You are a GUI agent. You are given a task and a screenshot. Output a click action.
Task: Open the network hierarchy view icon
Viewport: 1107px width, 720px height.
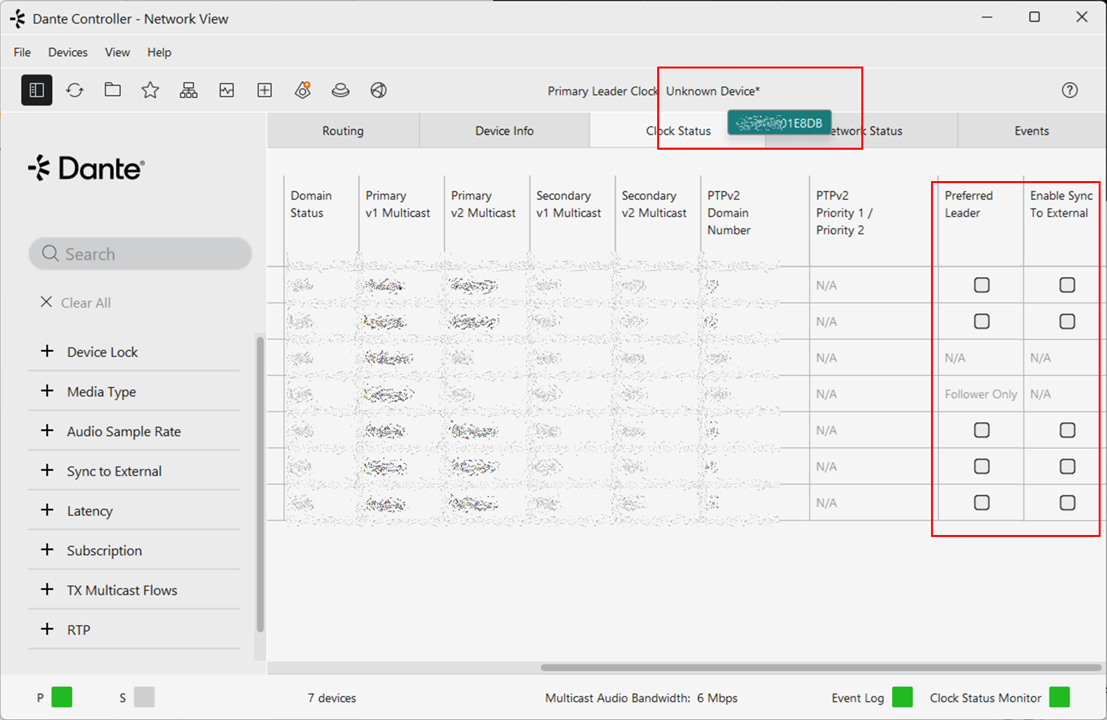pos(189,90)
